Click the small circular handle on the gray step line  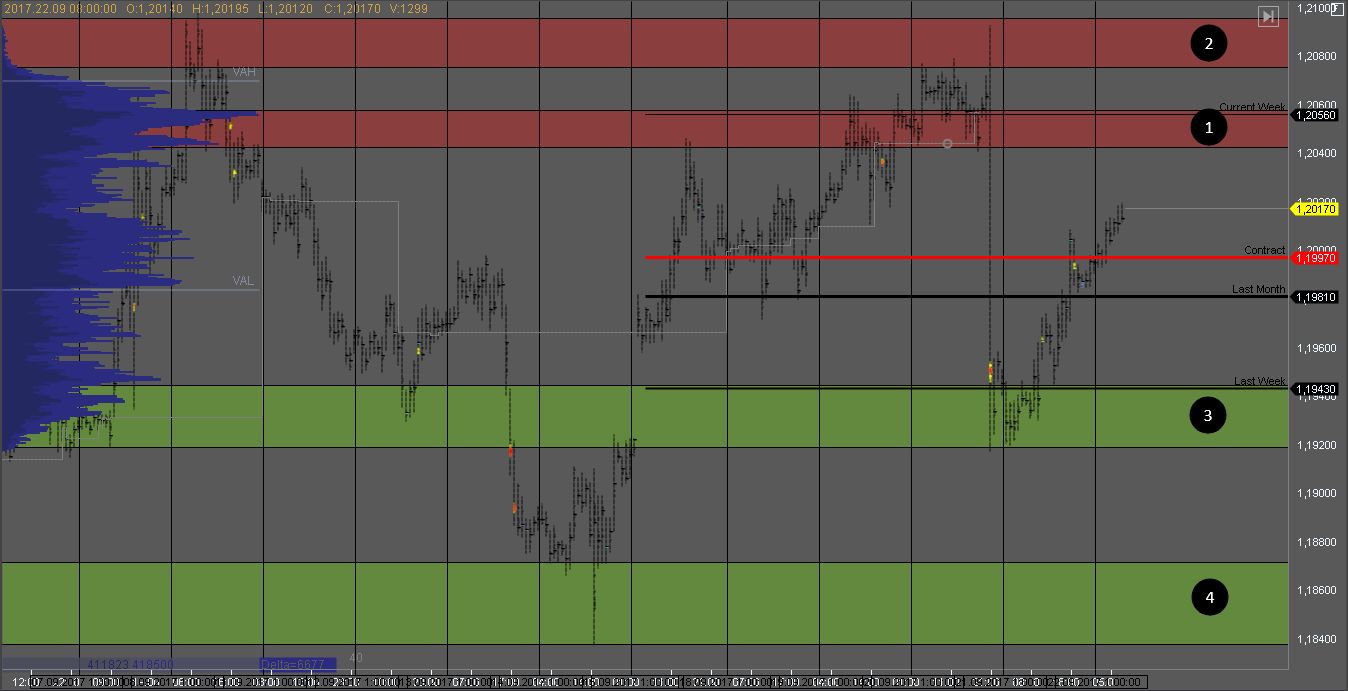point(947,144)
